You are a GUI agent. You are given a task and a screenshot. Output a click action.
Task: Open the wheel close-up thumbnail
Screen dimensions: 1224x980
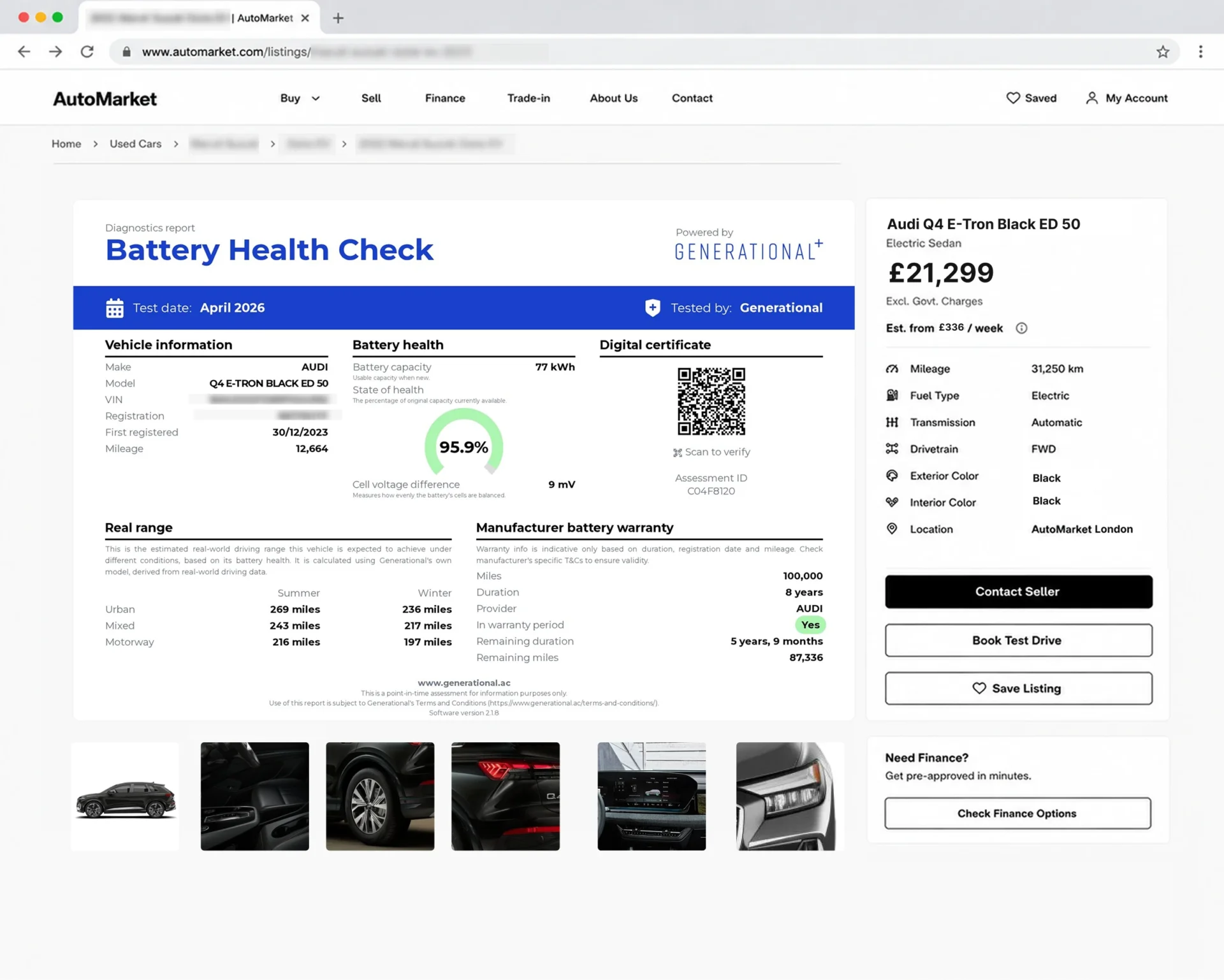tap(380, 796)
